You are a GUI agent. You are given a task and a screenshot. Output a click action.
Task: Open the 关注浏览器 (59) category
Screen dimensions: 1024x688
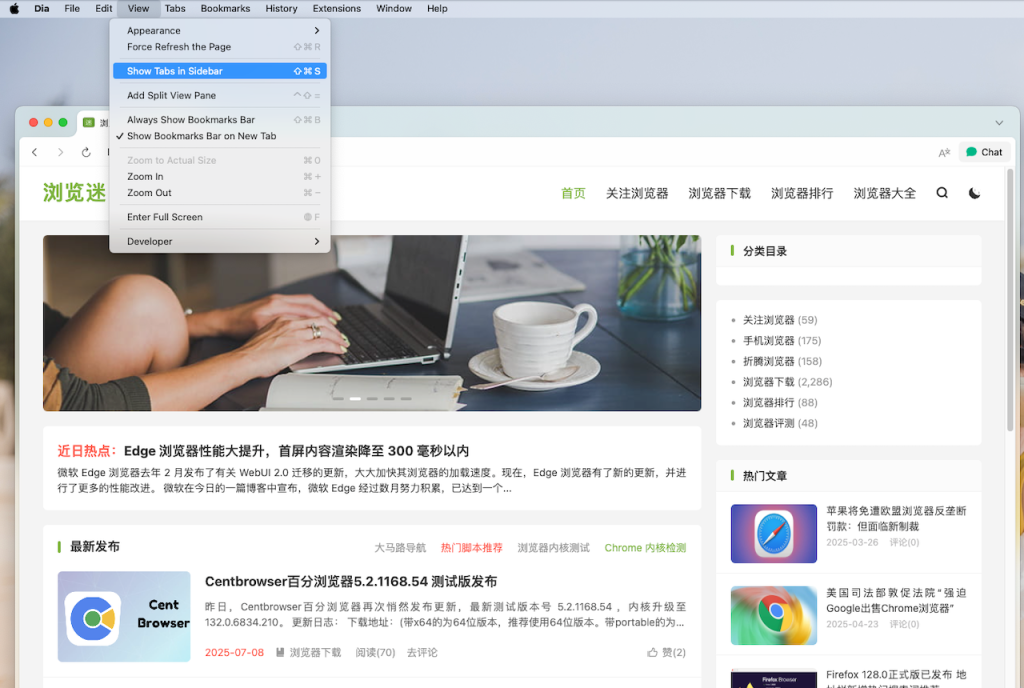pos(780,320)
